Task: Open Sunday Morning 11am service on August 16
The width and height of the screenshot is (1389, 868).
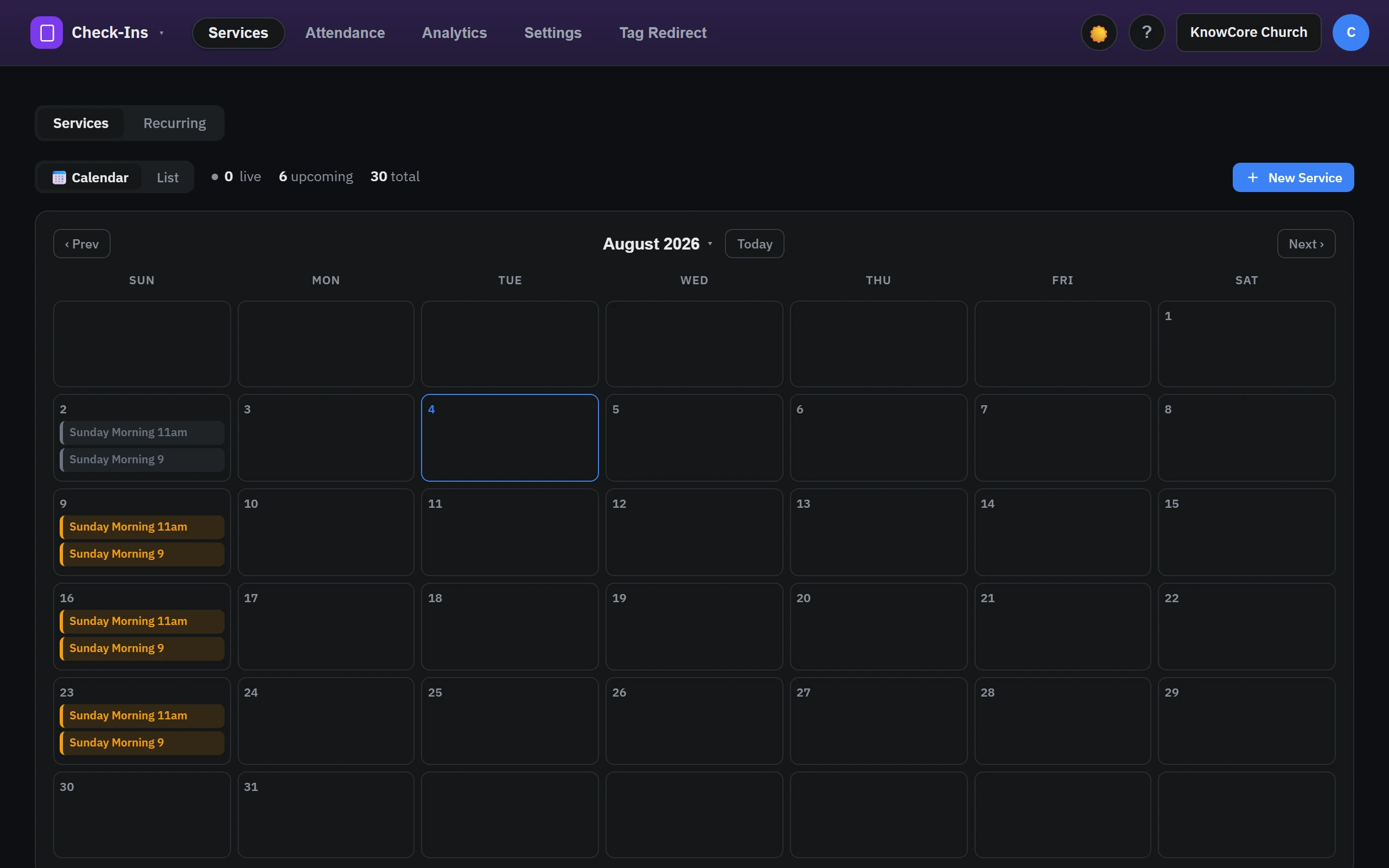Action: [x=142, y=621]
